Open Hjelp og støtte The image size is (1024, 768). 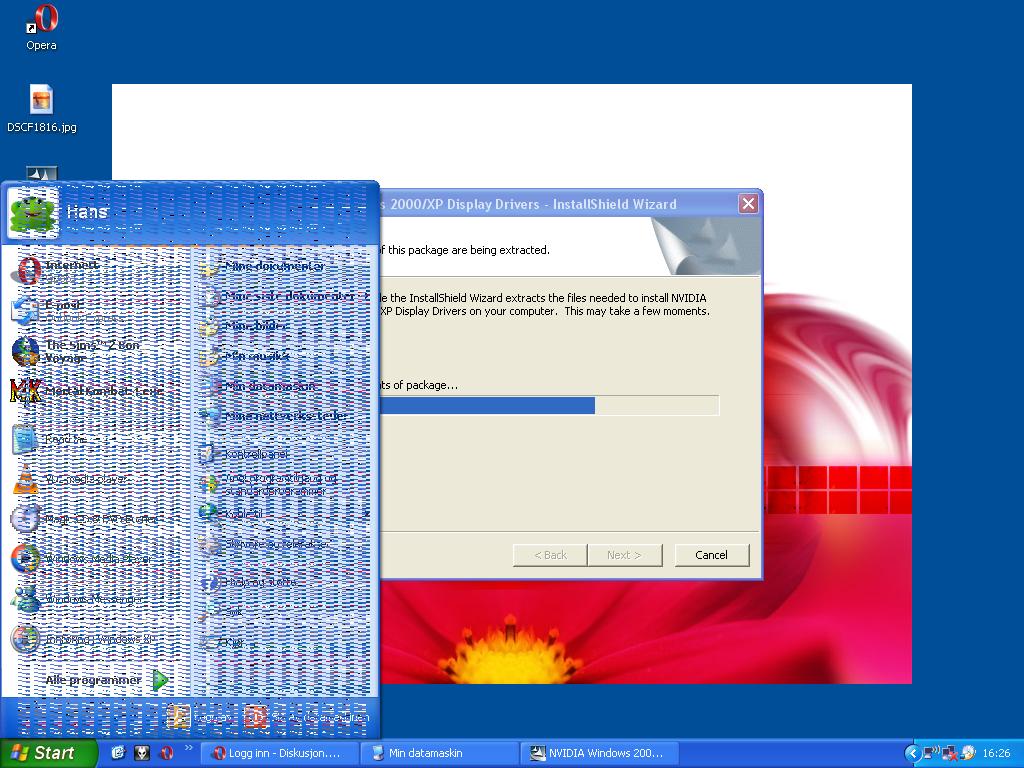pos(284,582)
